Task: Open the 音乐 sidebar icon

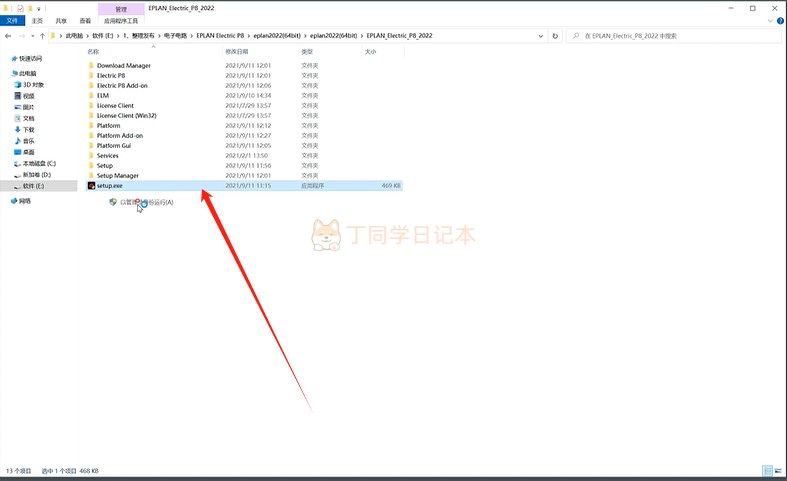Action: [18, 141]
